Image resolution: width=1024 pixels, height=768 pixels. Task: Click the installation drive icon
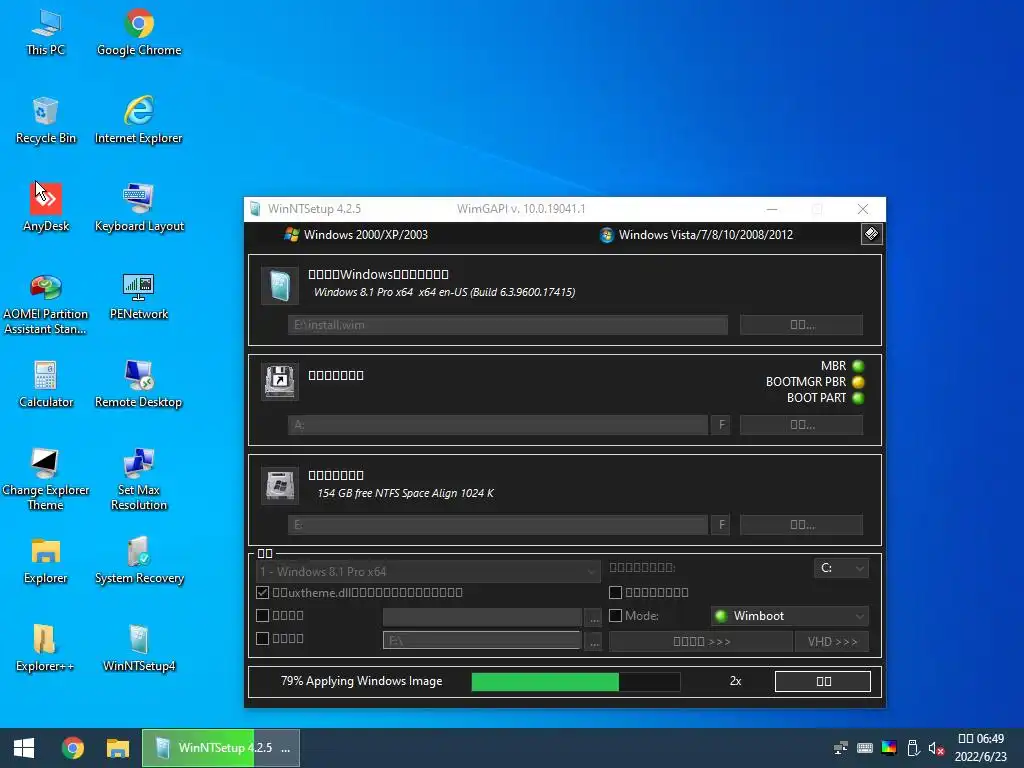click(280, 485)
